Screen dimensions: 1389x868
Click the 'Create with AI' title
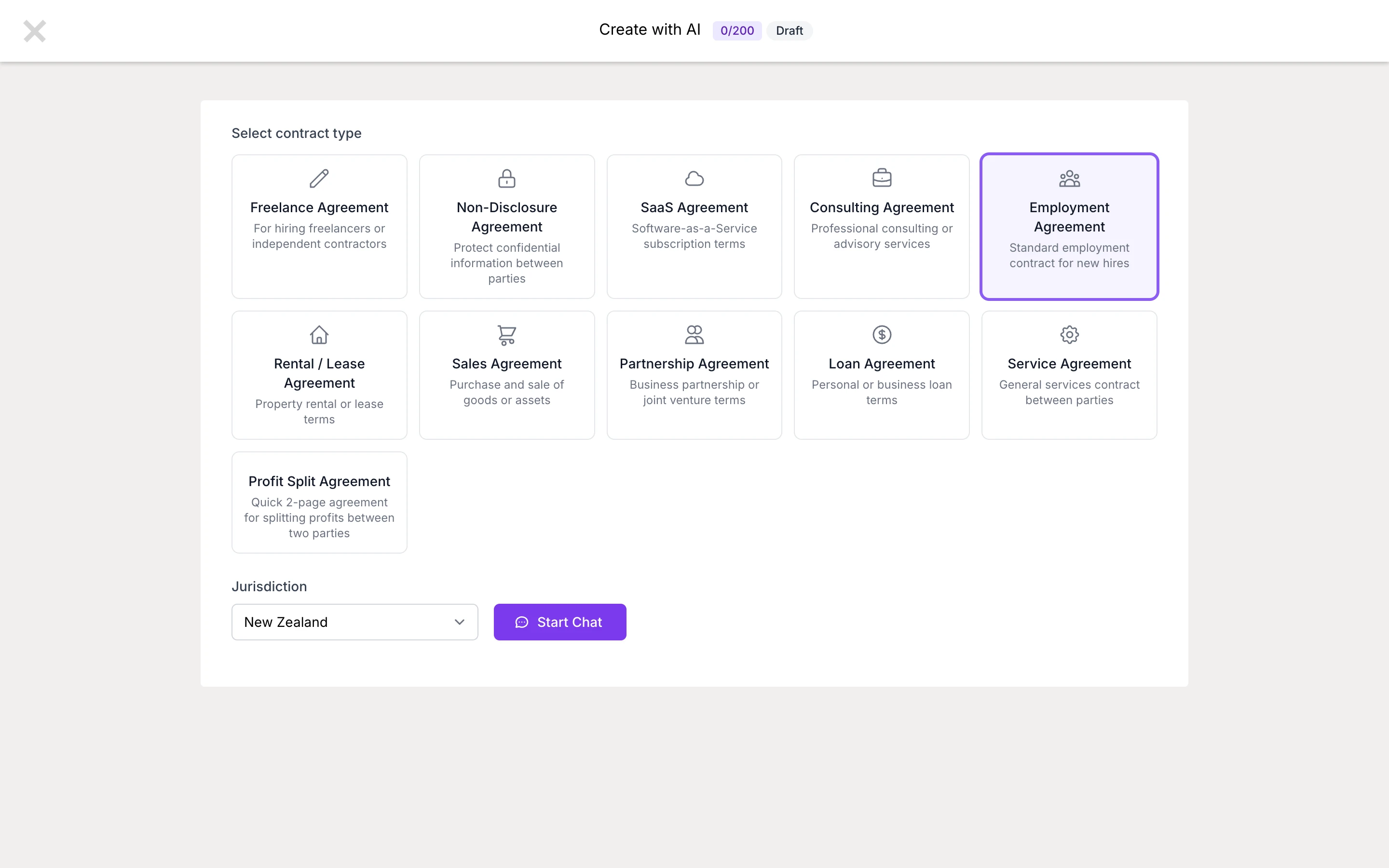point(650,30)
